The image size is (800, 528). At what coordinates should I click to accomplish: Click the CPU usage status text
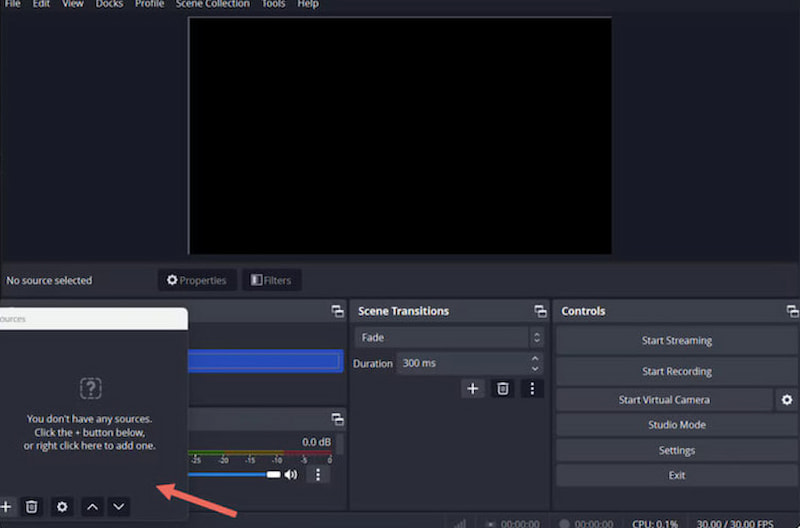tap(655, 523)
